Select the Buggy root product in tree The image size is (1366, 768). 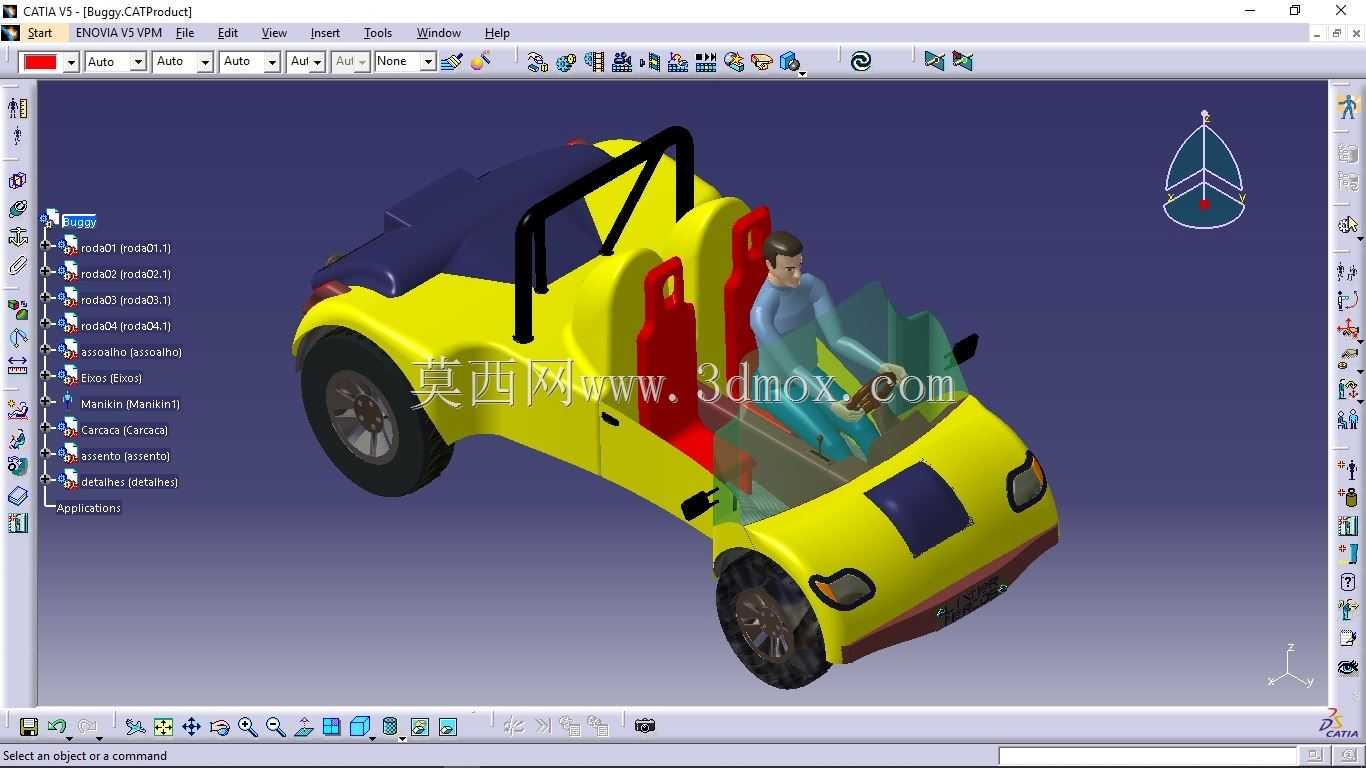pos(79,222)
